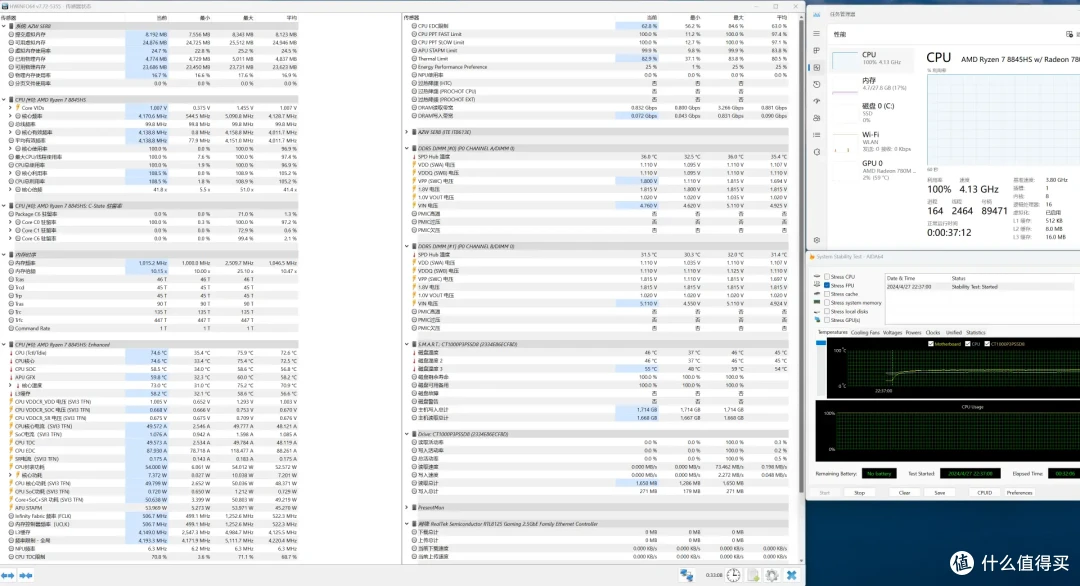The width and height of the screenshot is (1080, 586).
Task: Click AIDA64 CPUID button
Action: point(985,493)
